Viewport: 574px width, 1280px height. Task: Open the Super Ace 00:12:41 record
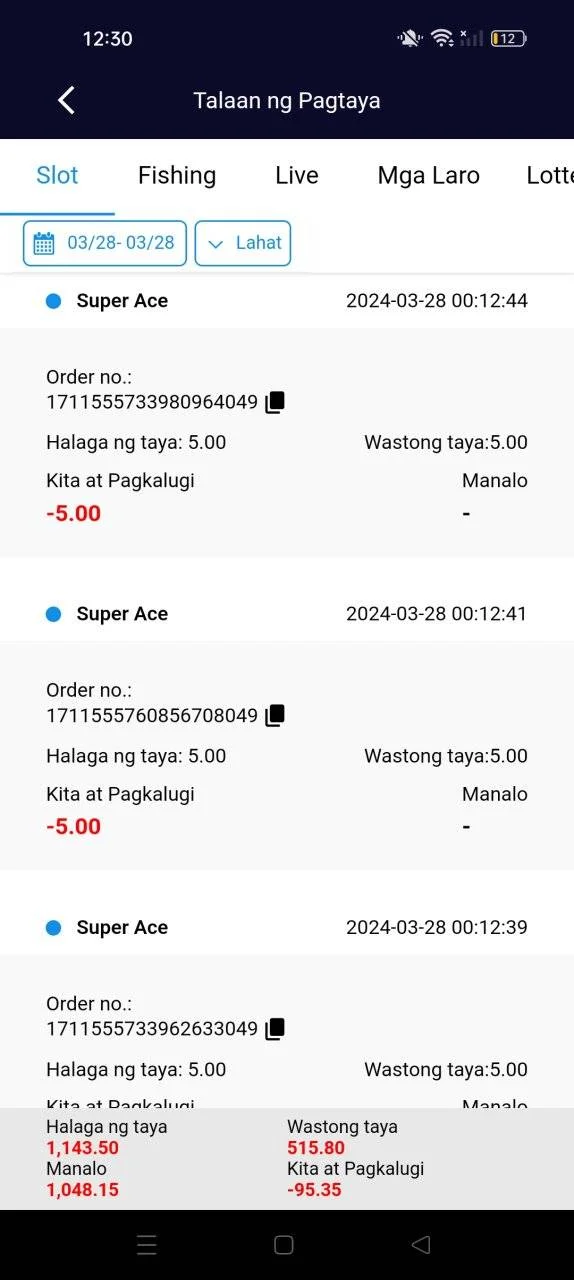tap(287, 614)
